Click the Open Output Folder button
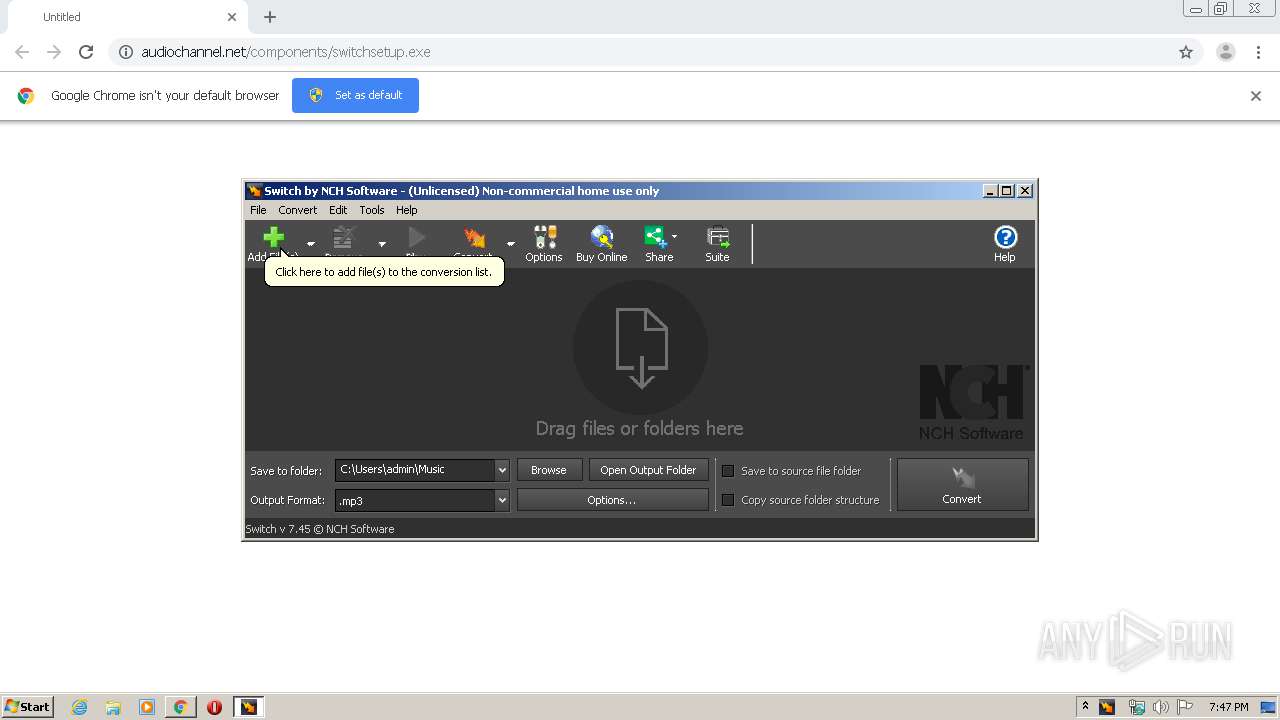Image resolution: width=1280 pixels, height=720 pixels. (648, 470)
